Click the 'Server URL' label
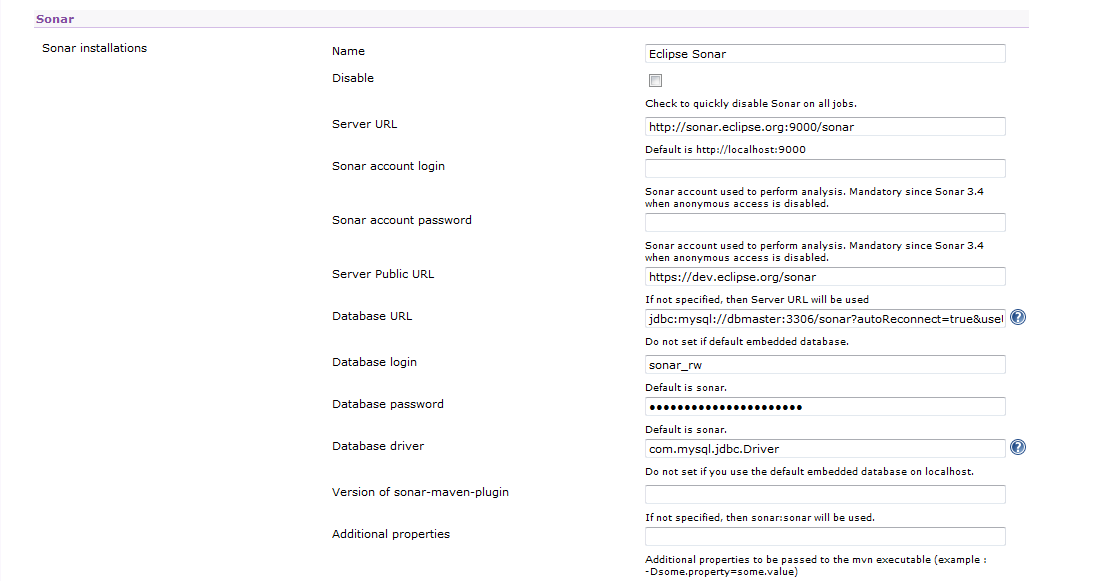Viewport: 1102px width, 581px height. [x=364, y=124]
